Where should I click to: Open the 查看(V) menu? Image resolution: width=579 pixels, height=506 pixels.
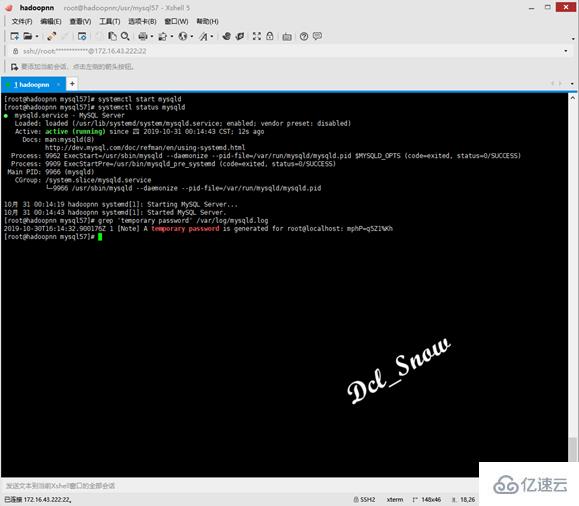(80, 21)
